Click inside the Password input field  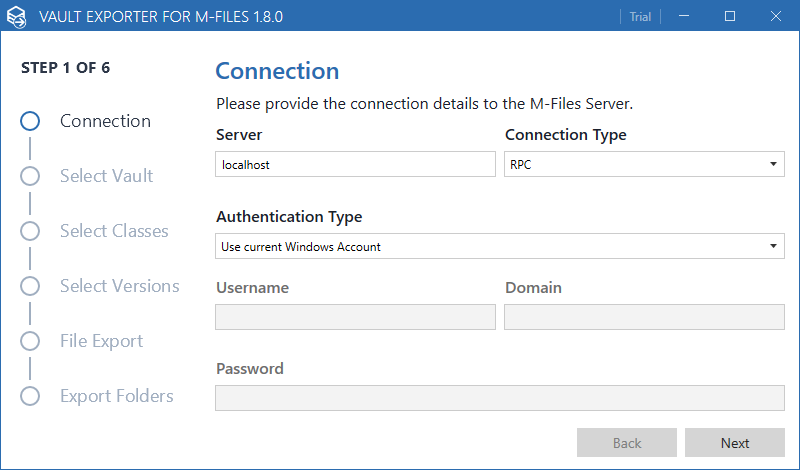[x=499, y=398]
